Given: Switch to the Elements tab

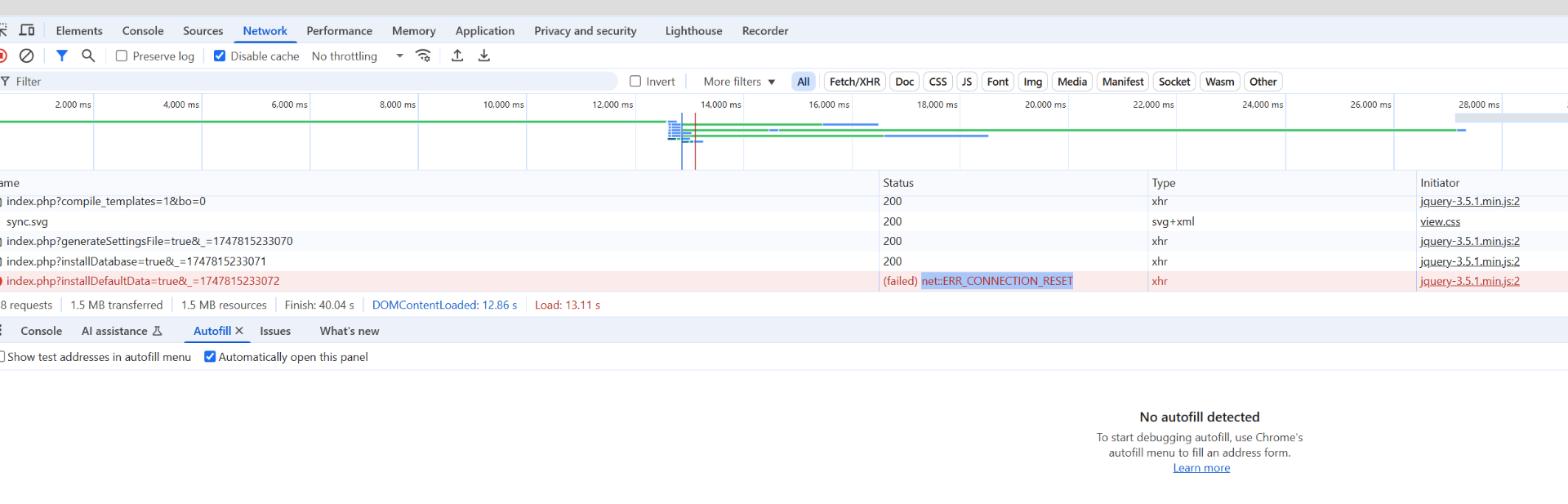Looking at the screenshot, I should (x=79, y=30).
